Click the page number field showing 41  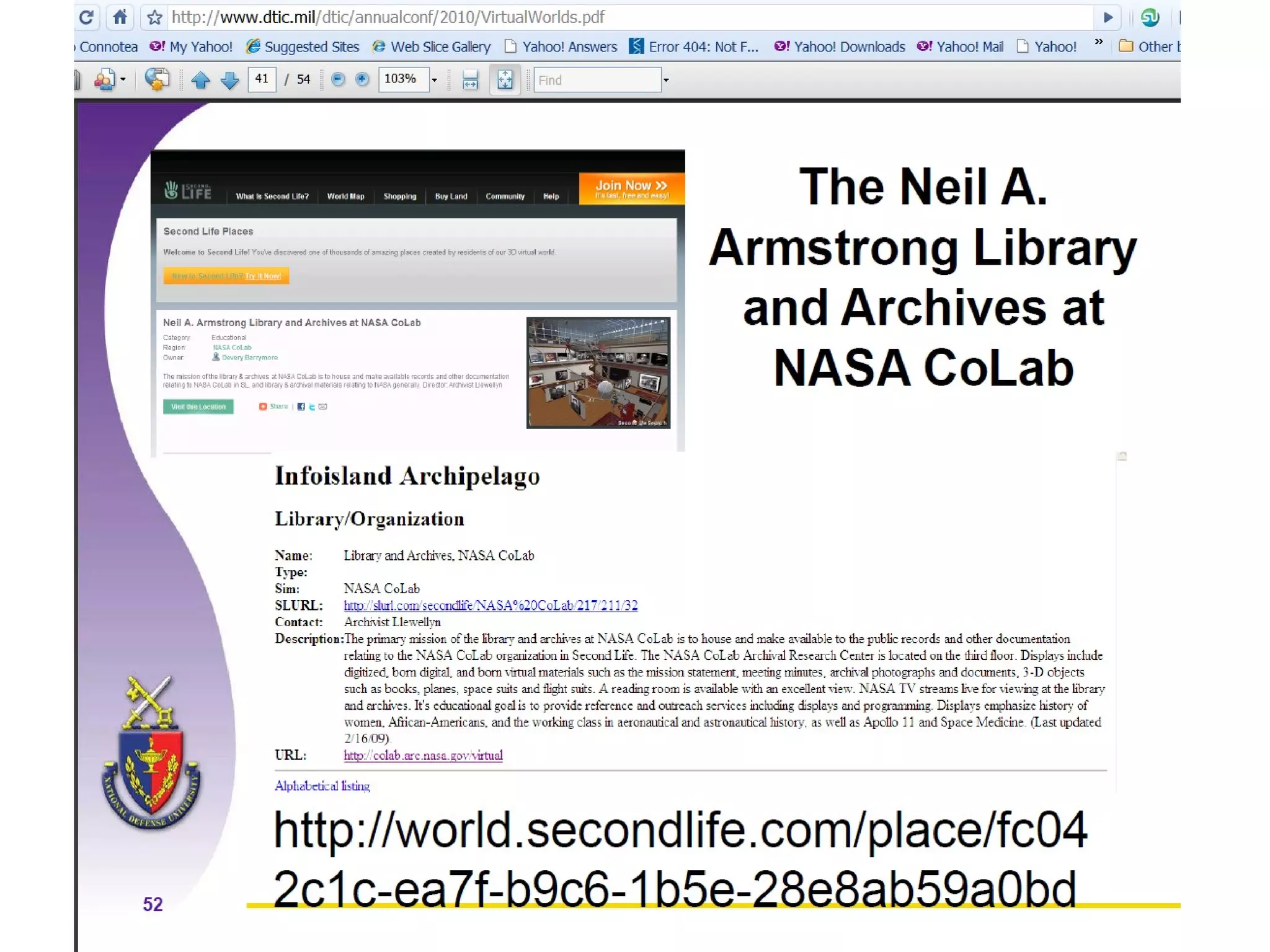coord(262,79)
